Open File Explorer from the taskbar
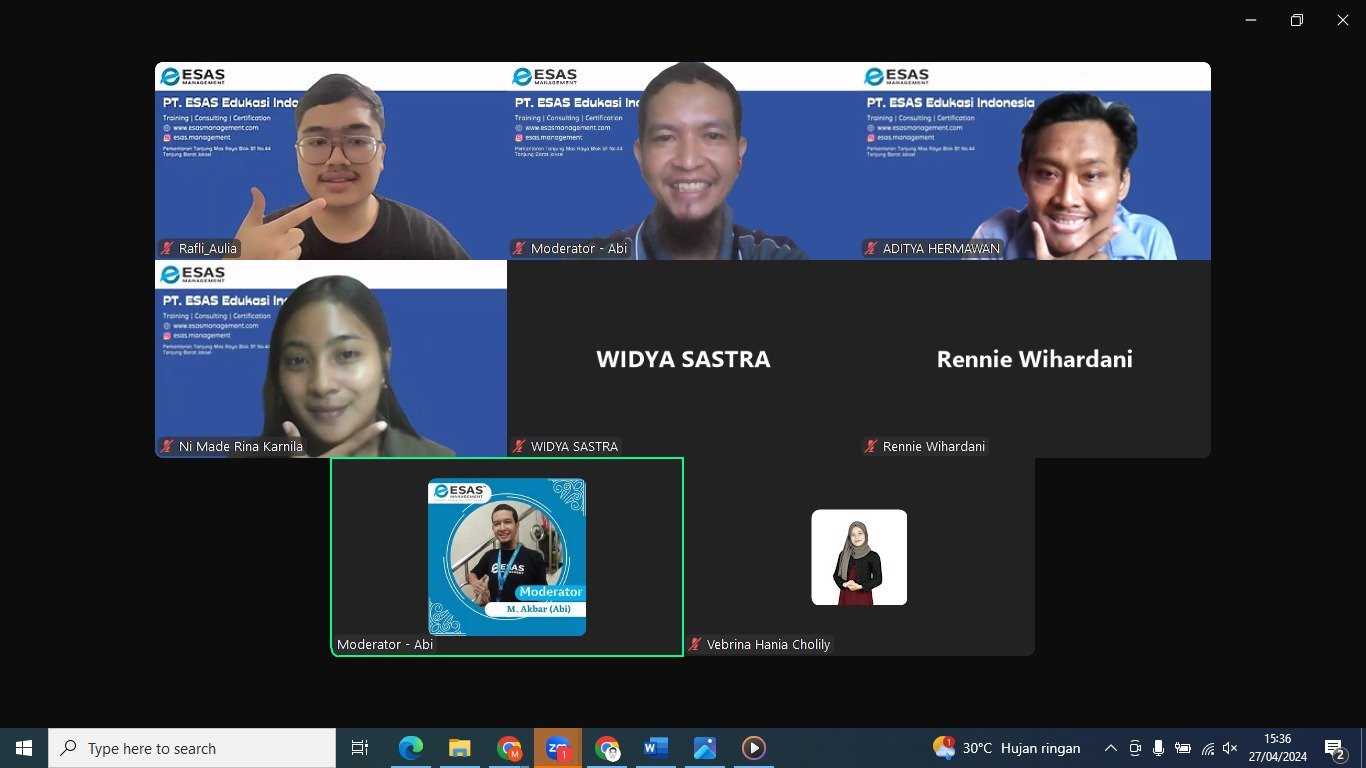Viewport: 1366px width, 768px height. [x=459, y=748]
